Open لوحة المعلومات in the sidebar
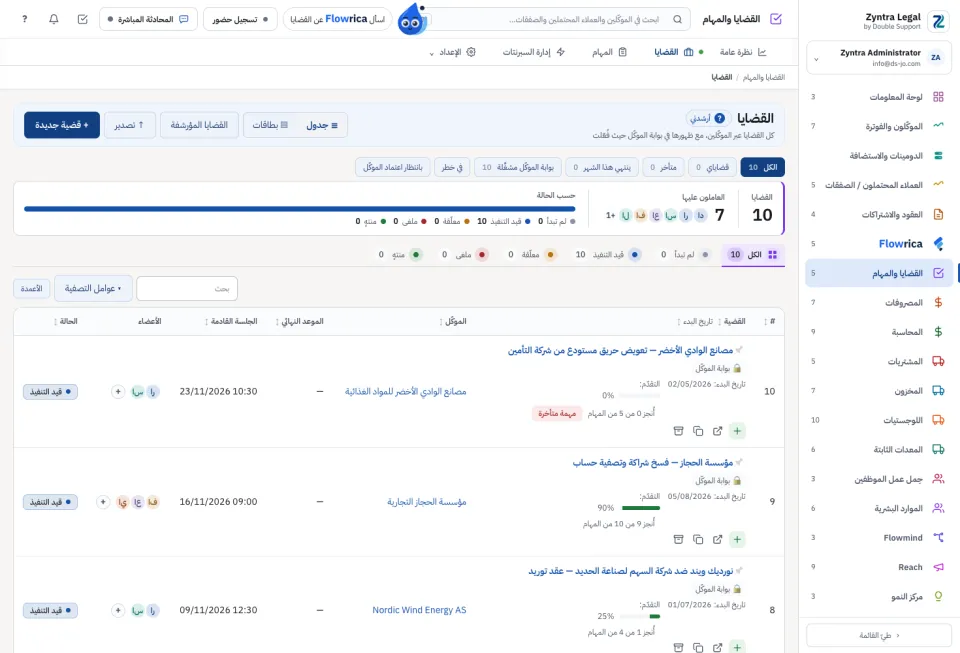The width and height of the screenshot is (960, 653). point(879,97)
